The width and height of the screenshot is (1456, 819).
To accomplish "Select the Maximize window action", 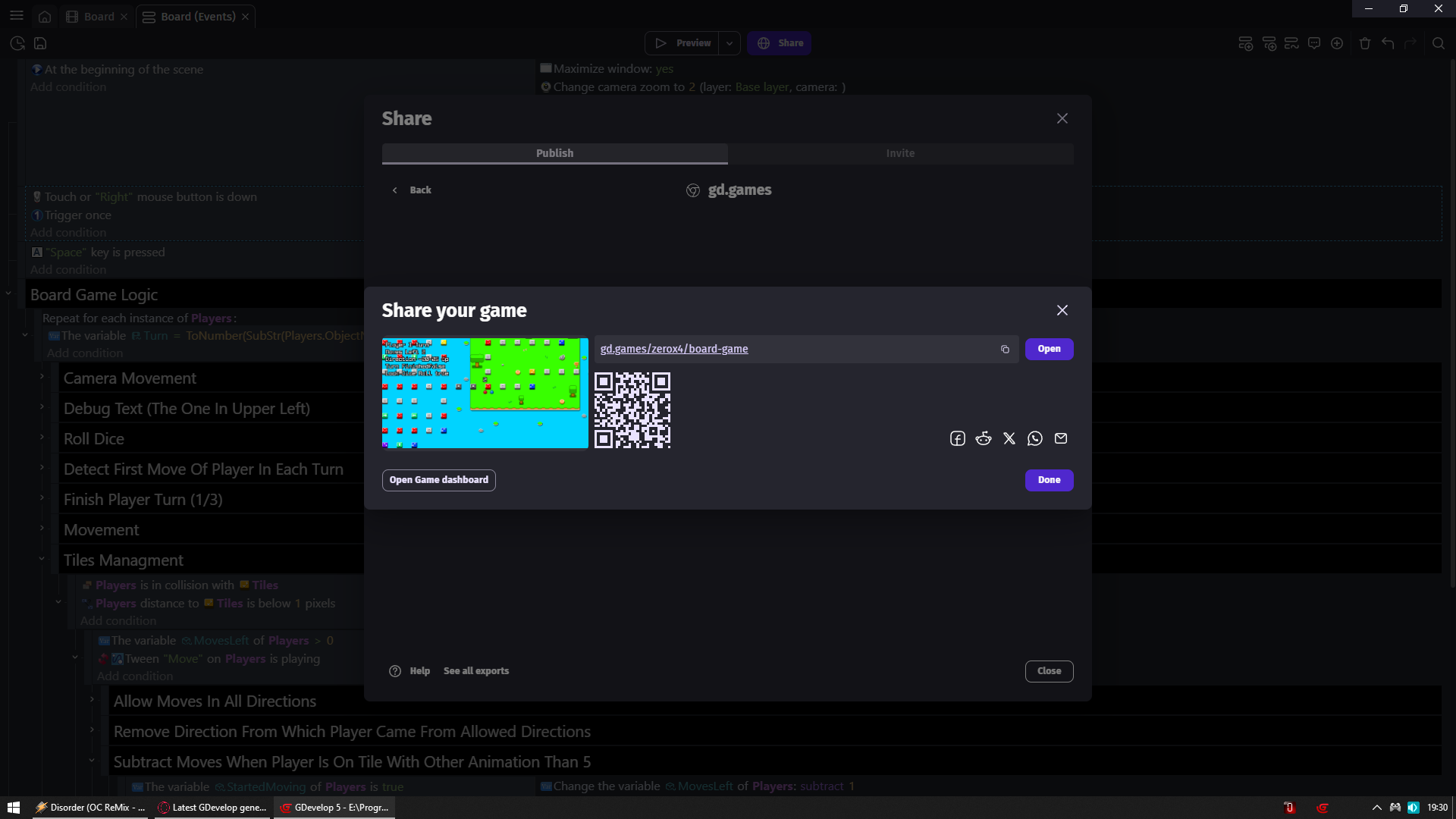I will point(607,68).
